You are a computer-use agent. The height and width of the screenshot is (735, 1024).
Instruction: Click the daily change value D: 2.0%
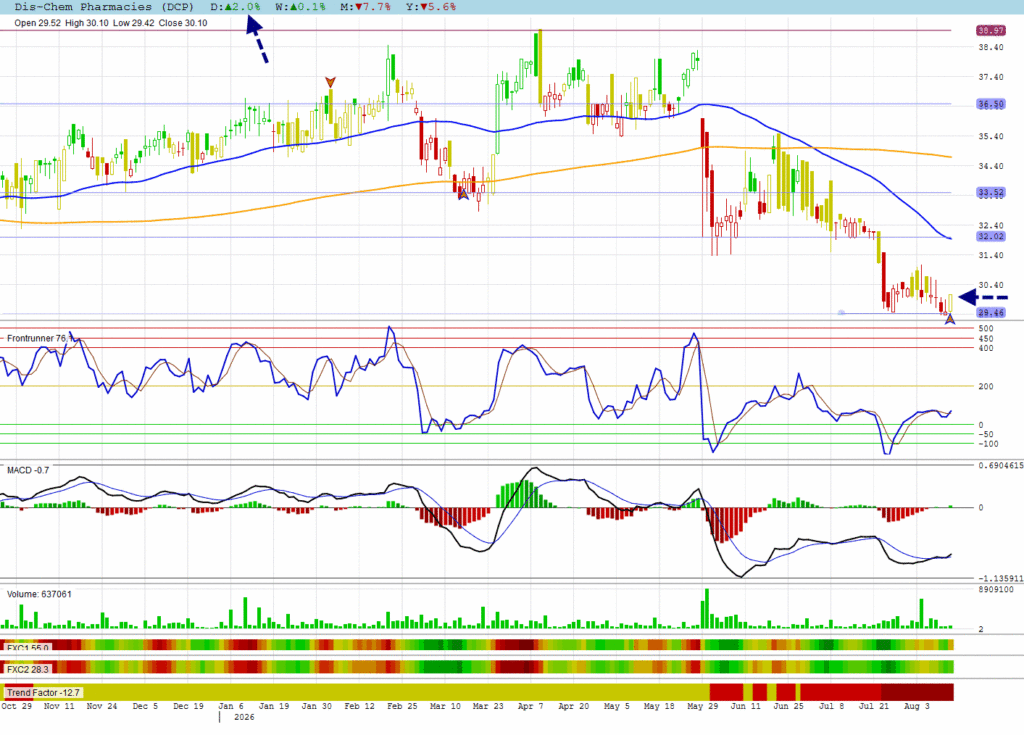tap(235, 7)
